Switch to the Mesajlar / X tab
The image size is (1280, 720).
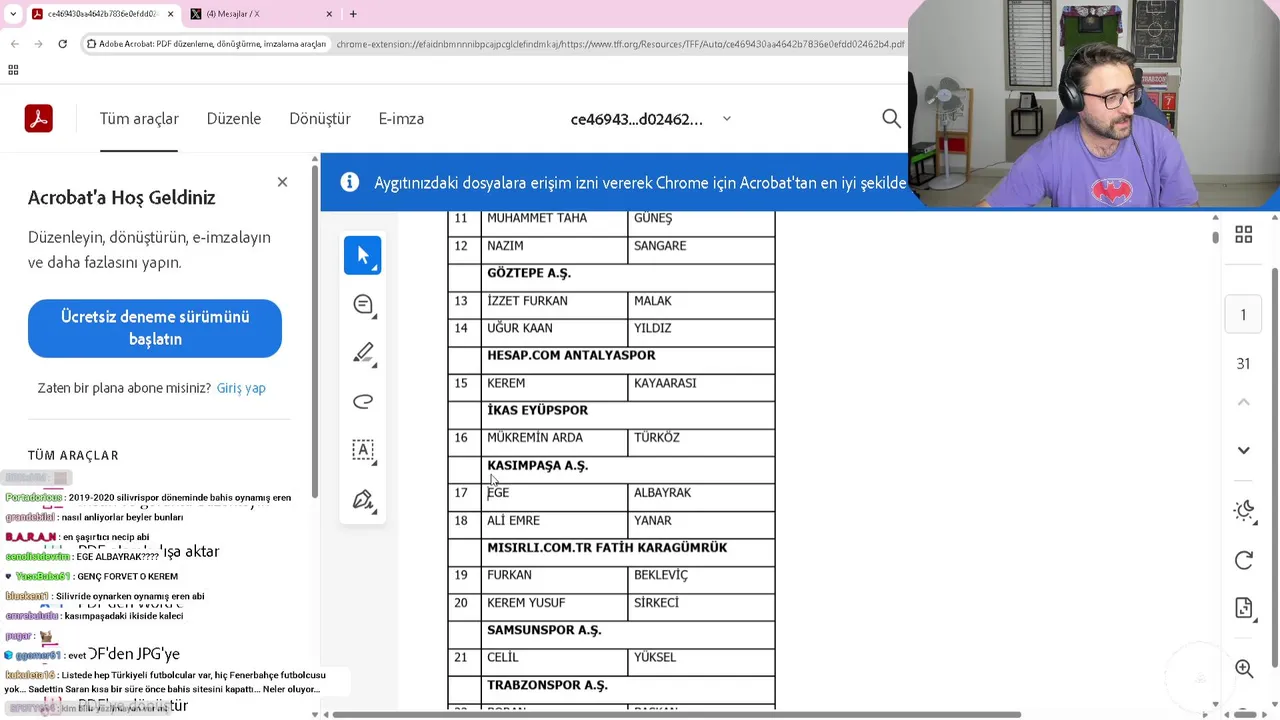pos(260,14)
